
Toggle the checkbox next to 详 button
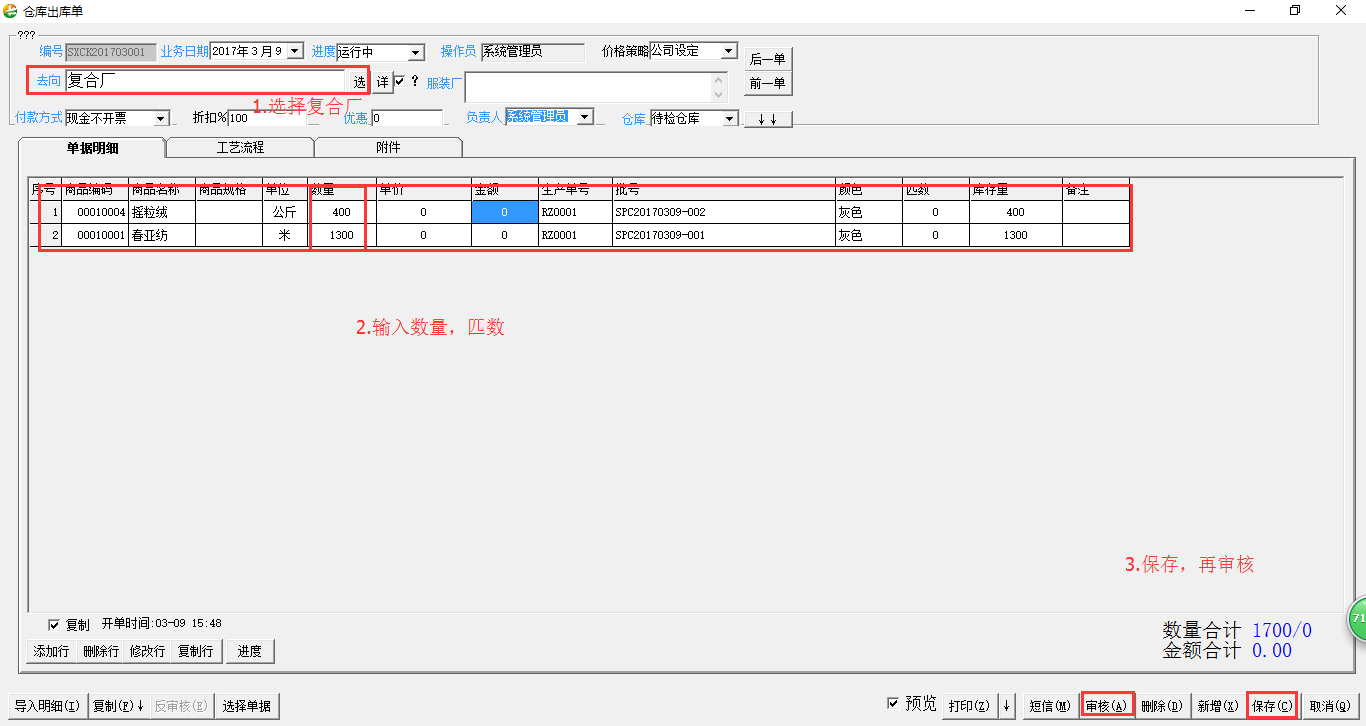tap(399, 81)
